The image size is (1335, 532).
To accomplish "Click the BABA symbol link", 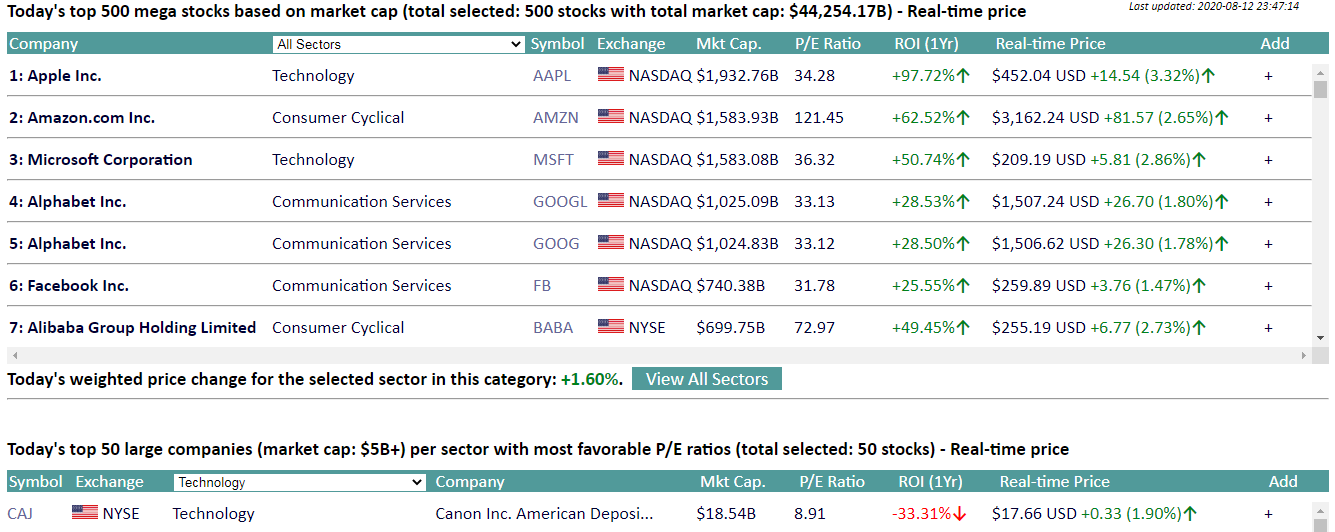I will click(x=554, y=328).
